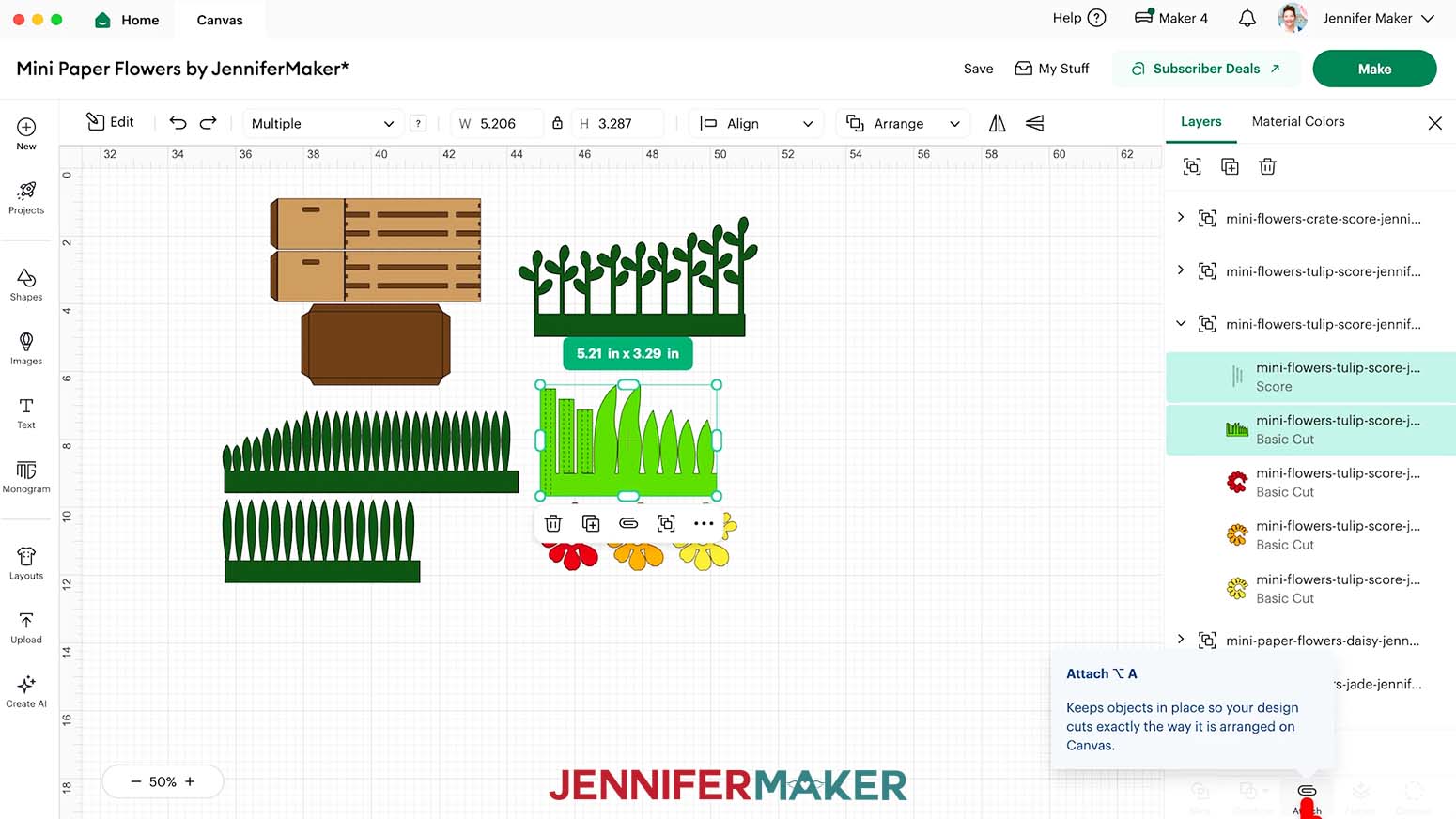Screen dimensions: 1456x819
Task: Click the Duplicate icon in Layers panel
Action: tap(1230, 166)
